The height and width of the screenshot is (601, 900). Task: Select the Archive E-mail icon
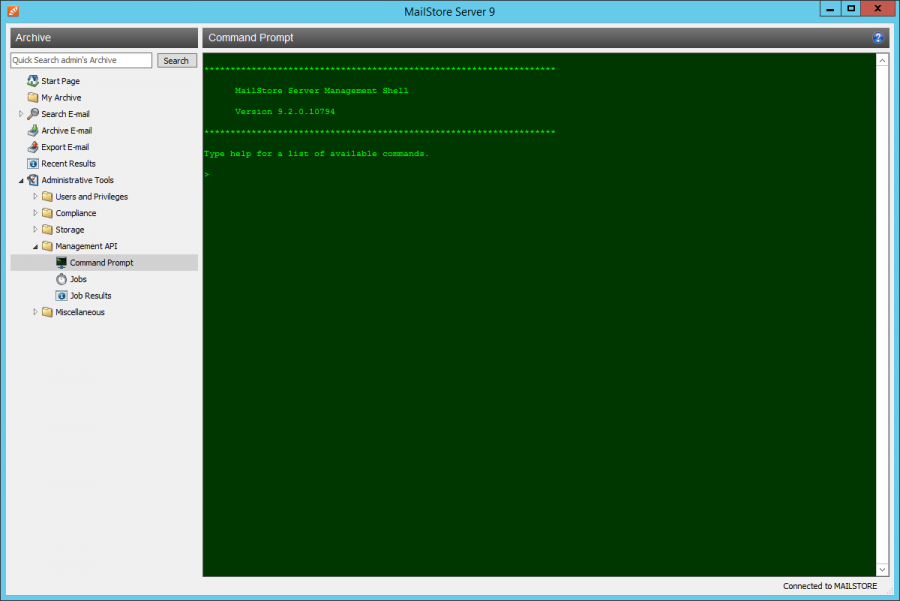click(x=33, y=131)
